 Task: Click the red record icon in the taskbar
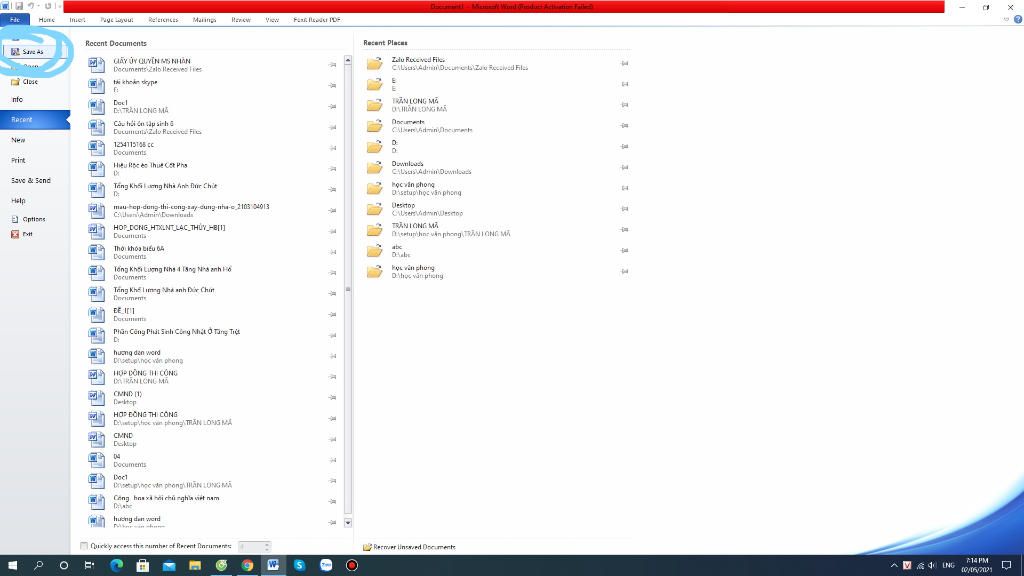coord(352,566)
